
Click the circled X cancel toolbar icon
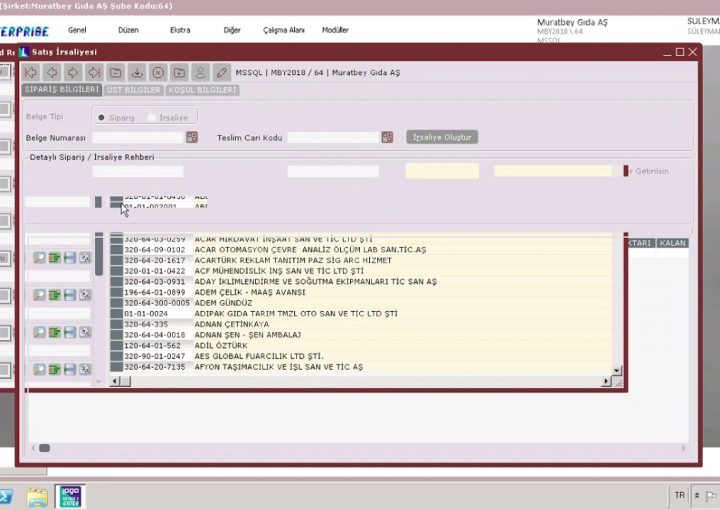point(158,73)
